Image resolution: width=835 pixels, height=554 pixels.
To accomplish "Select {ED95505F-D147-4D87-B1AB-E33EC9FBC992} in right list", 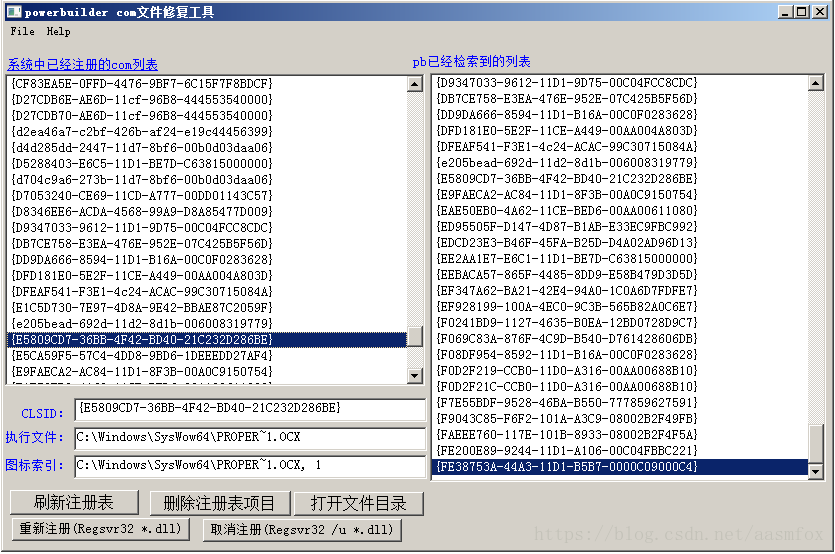I will 620,226.
